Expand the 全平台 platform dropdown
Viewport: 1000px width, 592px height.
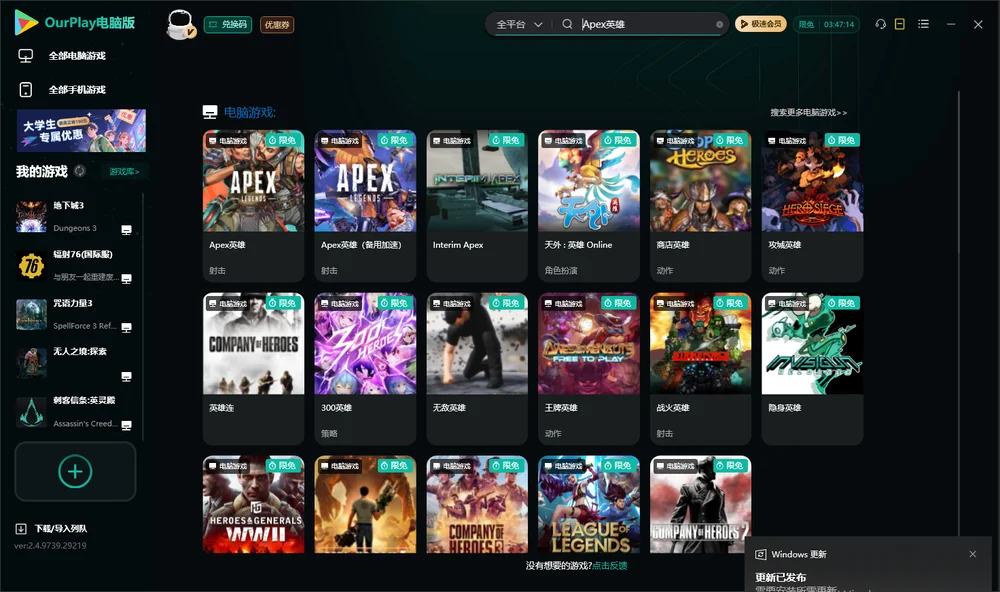(x=519, y=24)
